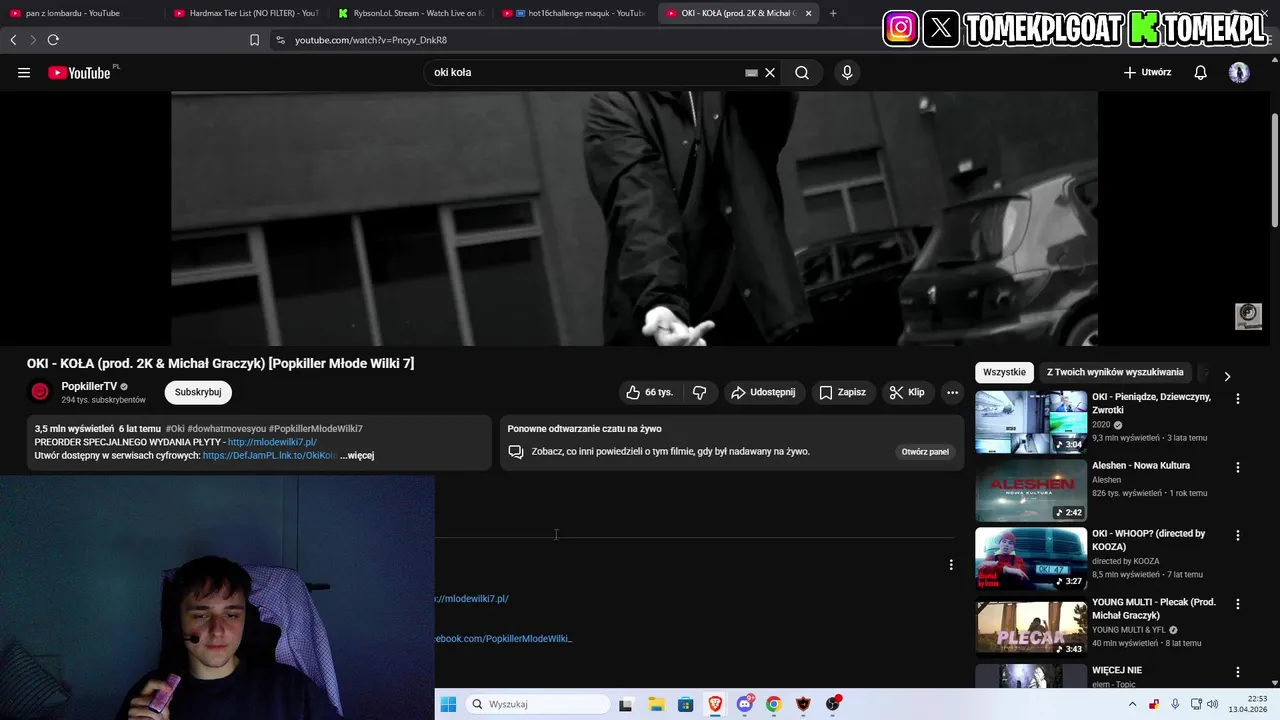Open the account avatar menu

click(1239, 72)
